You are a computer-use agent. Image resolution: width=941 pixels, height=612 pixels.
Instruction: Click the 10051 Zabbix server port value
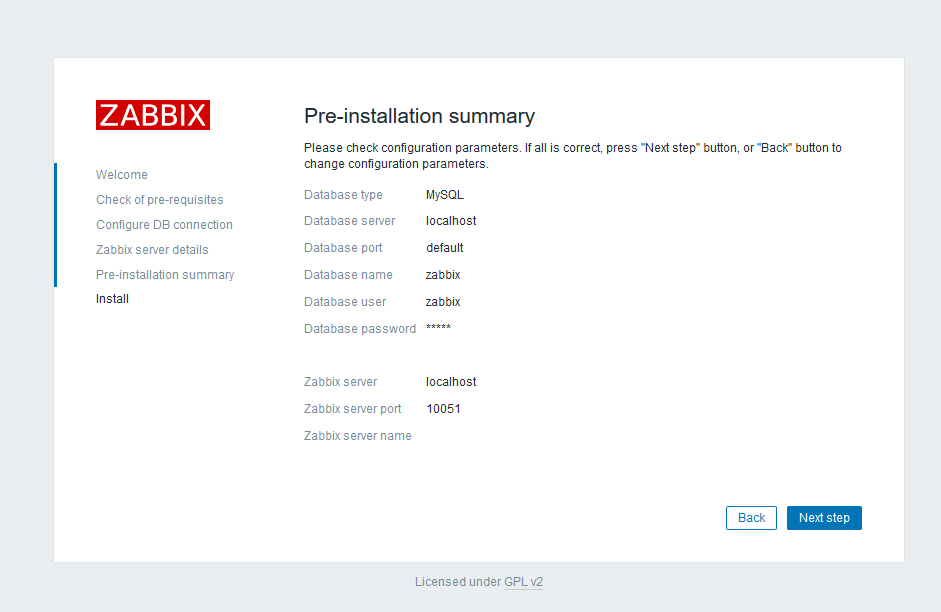(443, 409)
